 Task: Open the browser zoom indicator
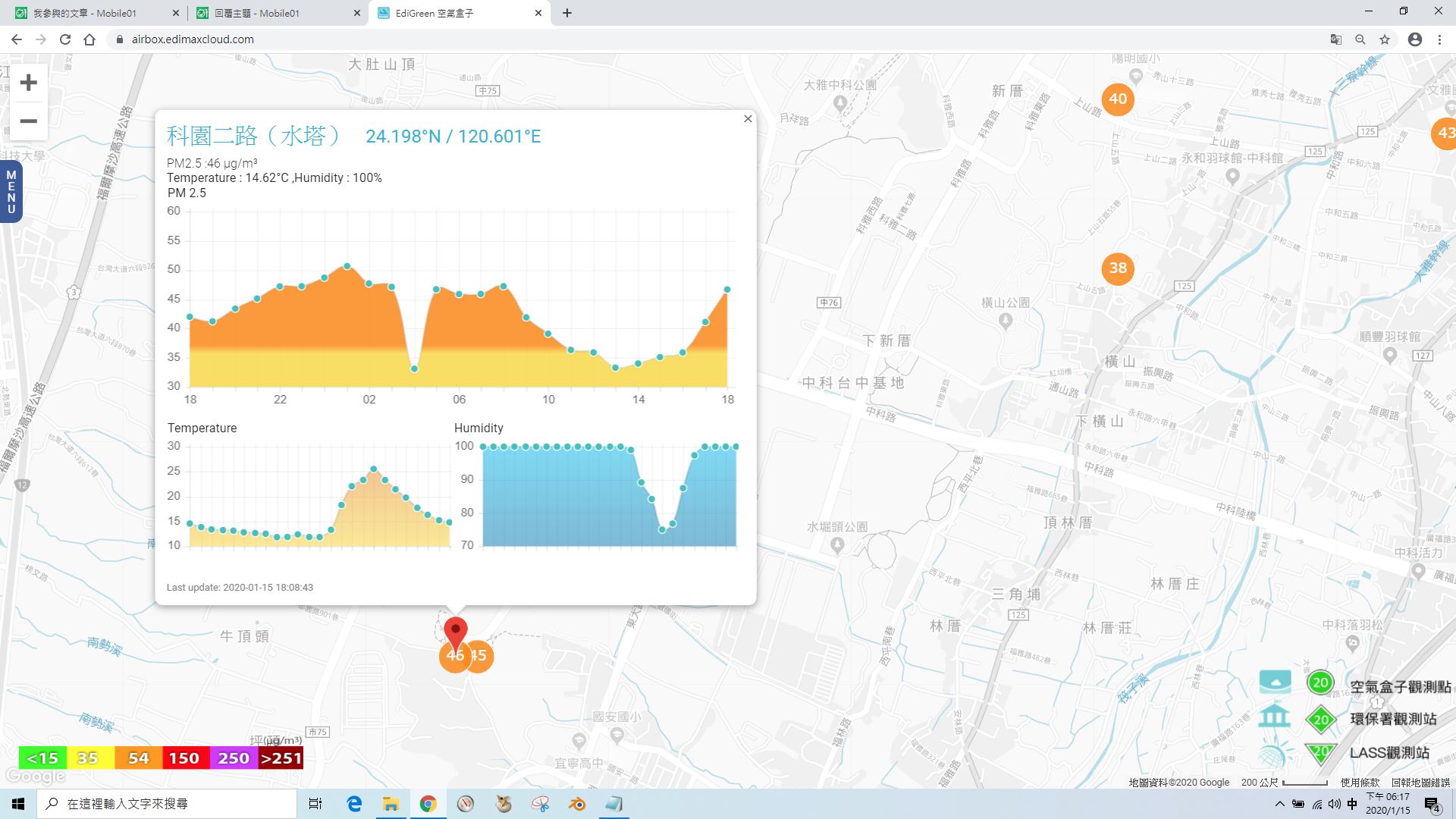pos(1360,39)
